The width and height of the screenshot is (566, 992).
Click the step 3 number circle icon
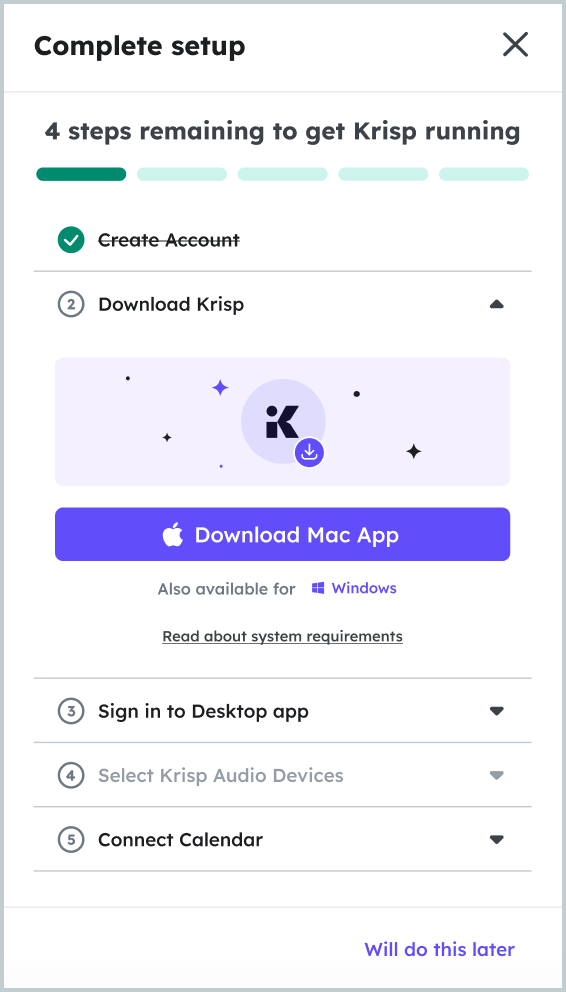(x=71, y=711)
